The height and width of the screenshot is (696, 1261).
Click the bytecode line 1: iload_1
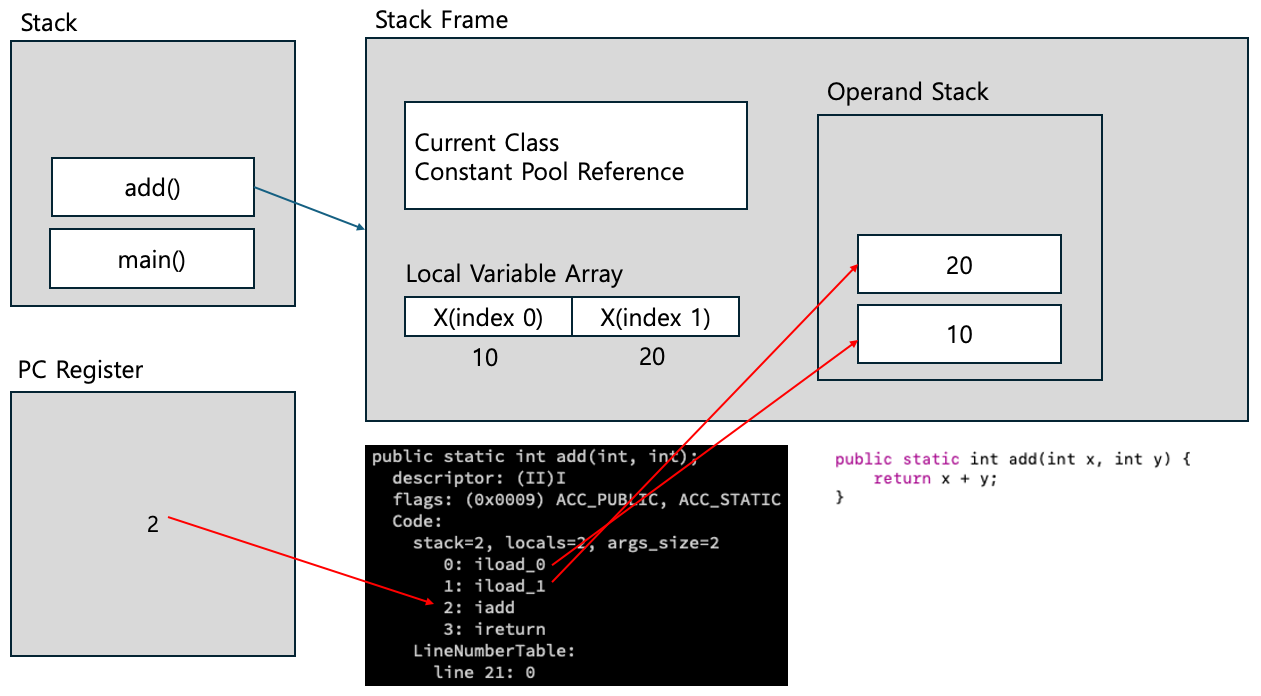(x=494, y=586)
